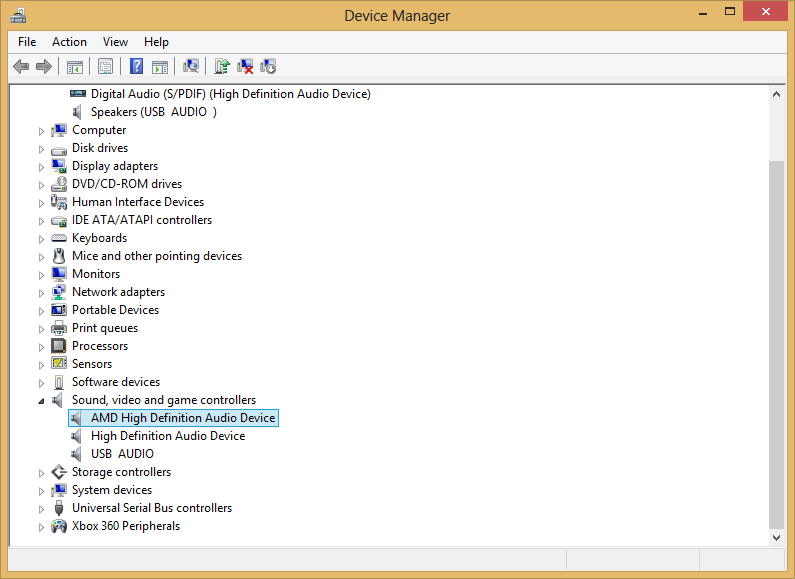
Task: Update driver software toolbar icon
Action: (x=222, y=66)
